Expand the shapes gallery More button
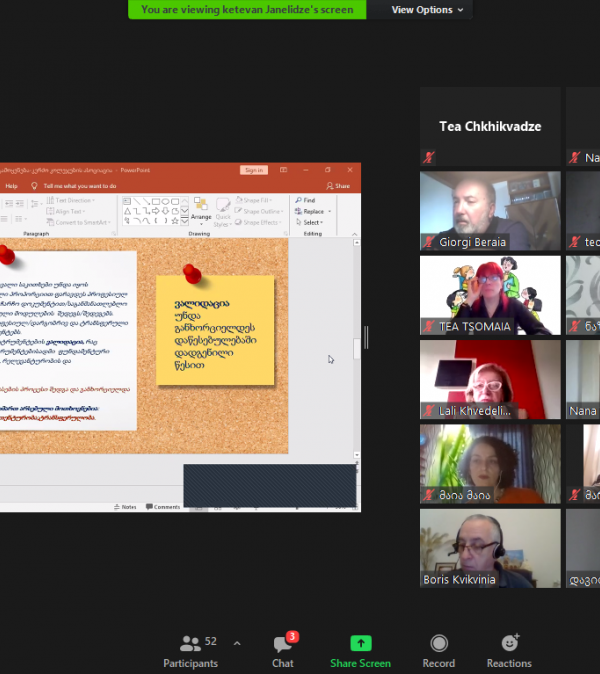The width and height of the screenshot is (600, 674). 184,221
